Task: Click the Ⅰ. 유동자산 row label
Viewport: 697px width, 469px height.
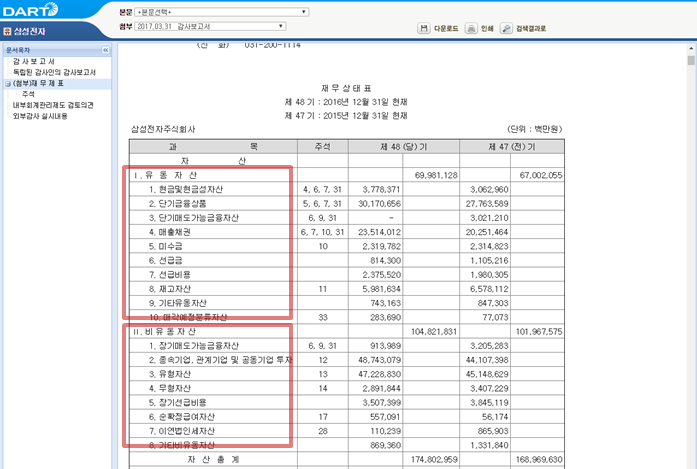Action: point(165,175)
